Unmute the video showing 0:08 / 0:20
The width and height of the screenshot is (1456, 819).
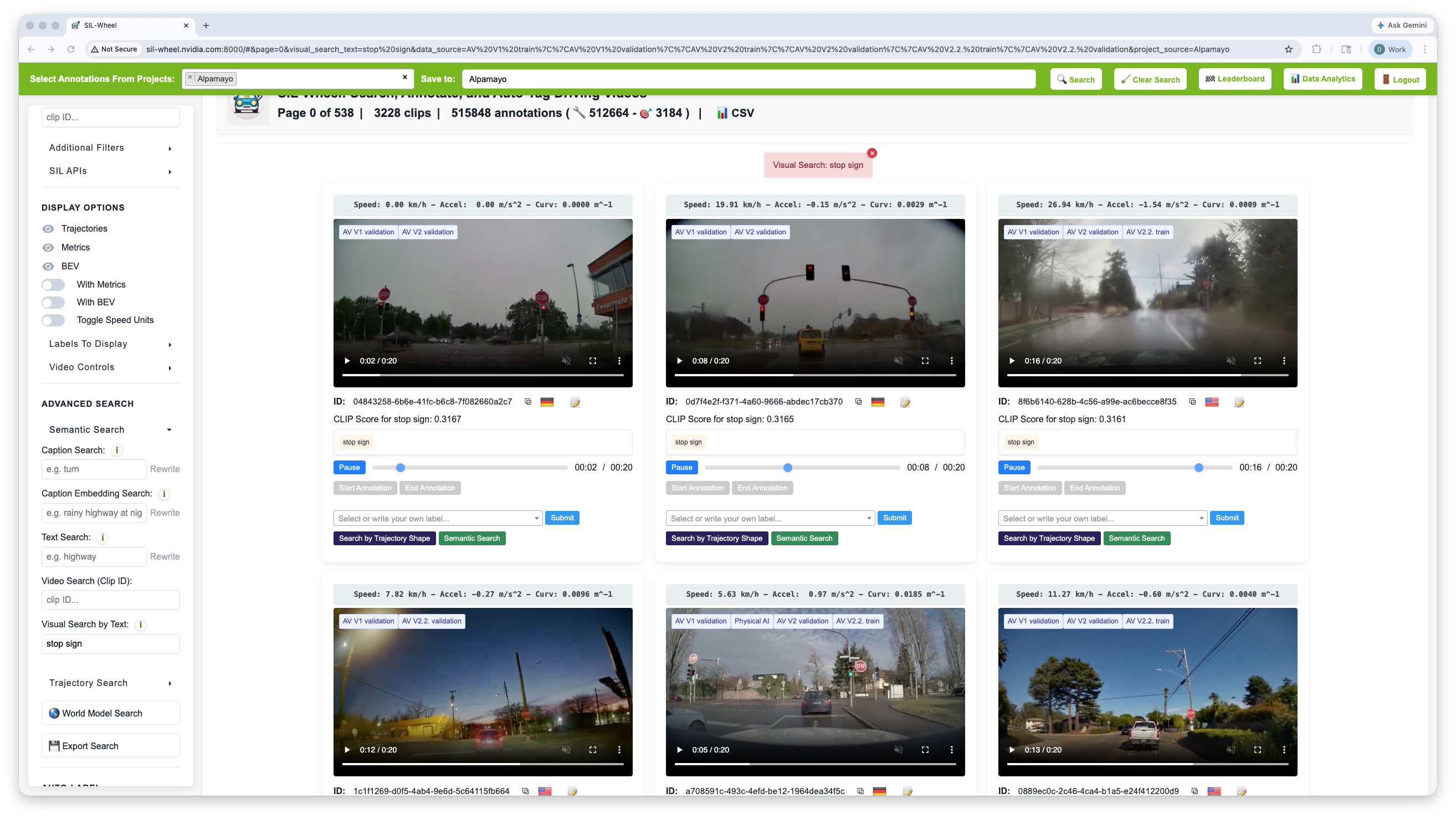click(898, 361)
